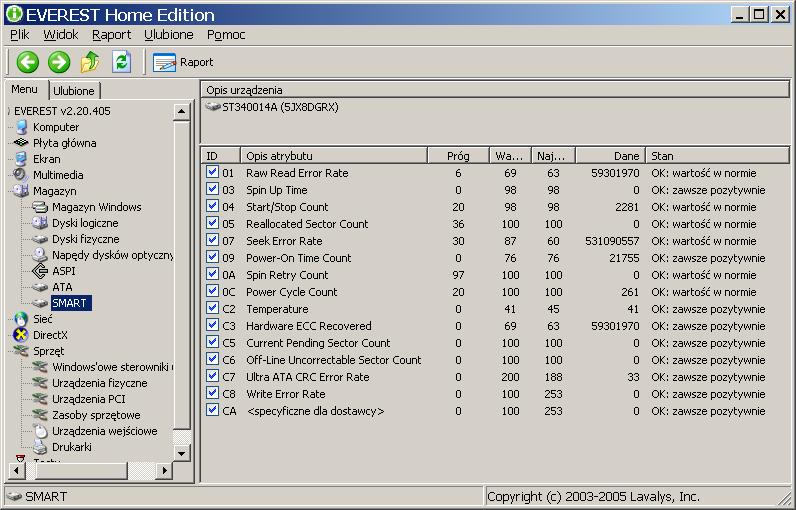Open the Widok menu
This screenshot has height=510, width=796.
pos(60,35)
